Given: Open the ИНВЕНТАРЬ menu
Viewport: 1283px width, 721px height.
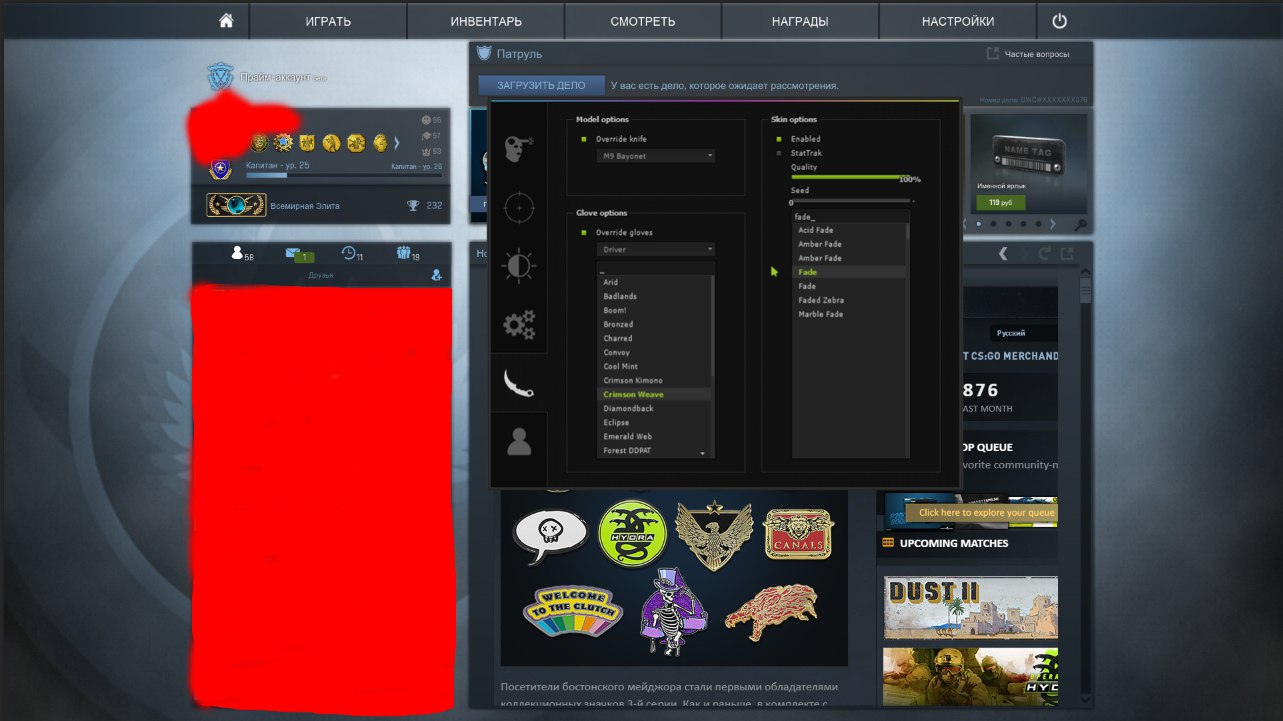Looking at the screenshot, I should point(486,21).
